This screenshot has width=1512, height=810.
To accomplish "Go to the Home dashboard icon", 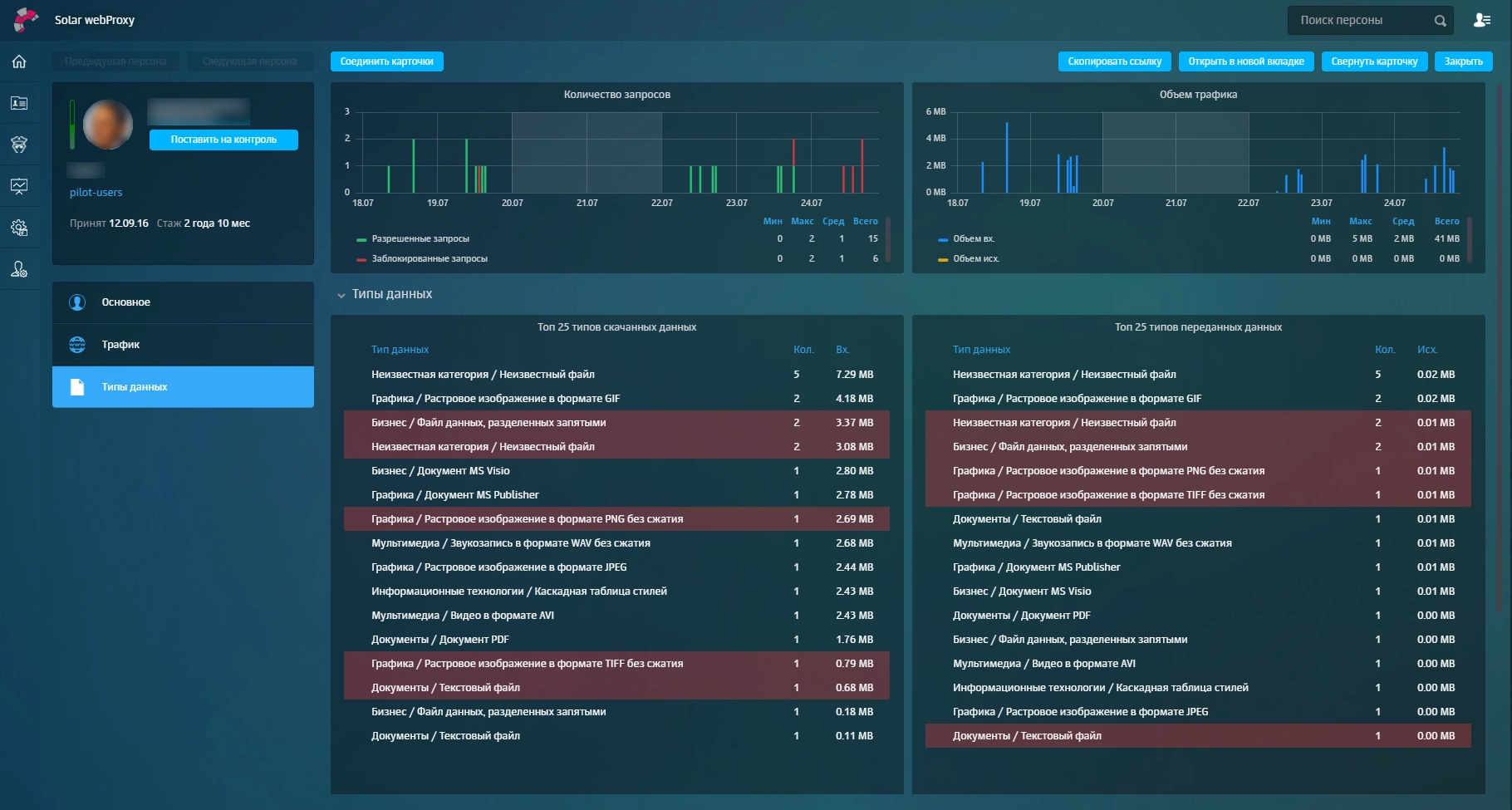I will pyautogui.click(x=19, y=61).
